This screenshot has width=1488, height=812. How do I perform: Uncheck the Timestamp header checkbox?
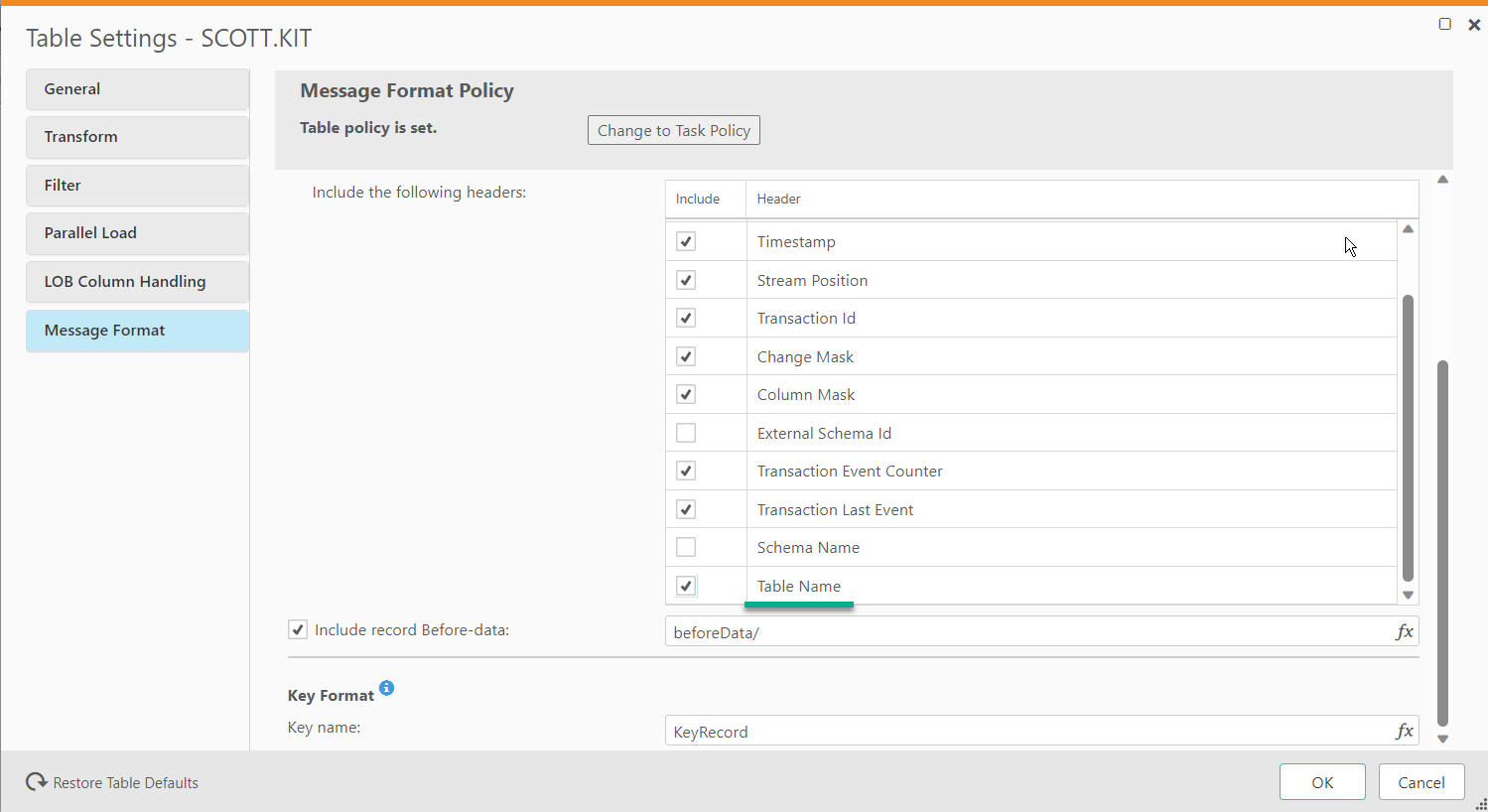[x=686, y=241]
